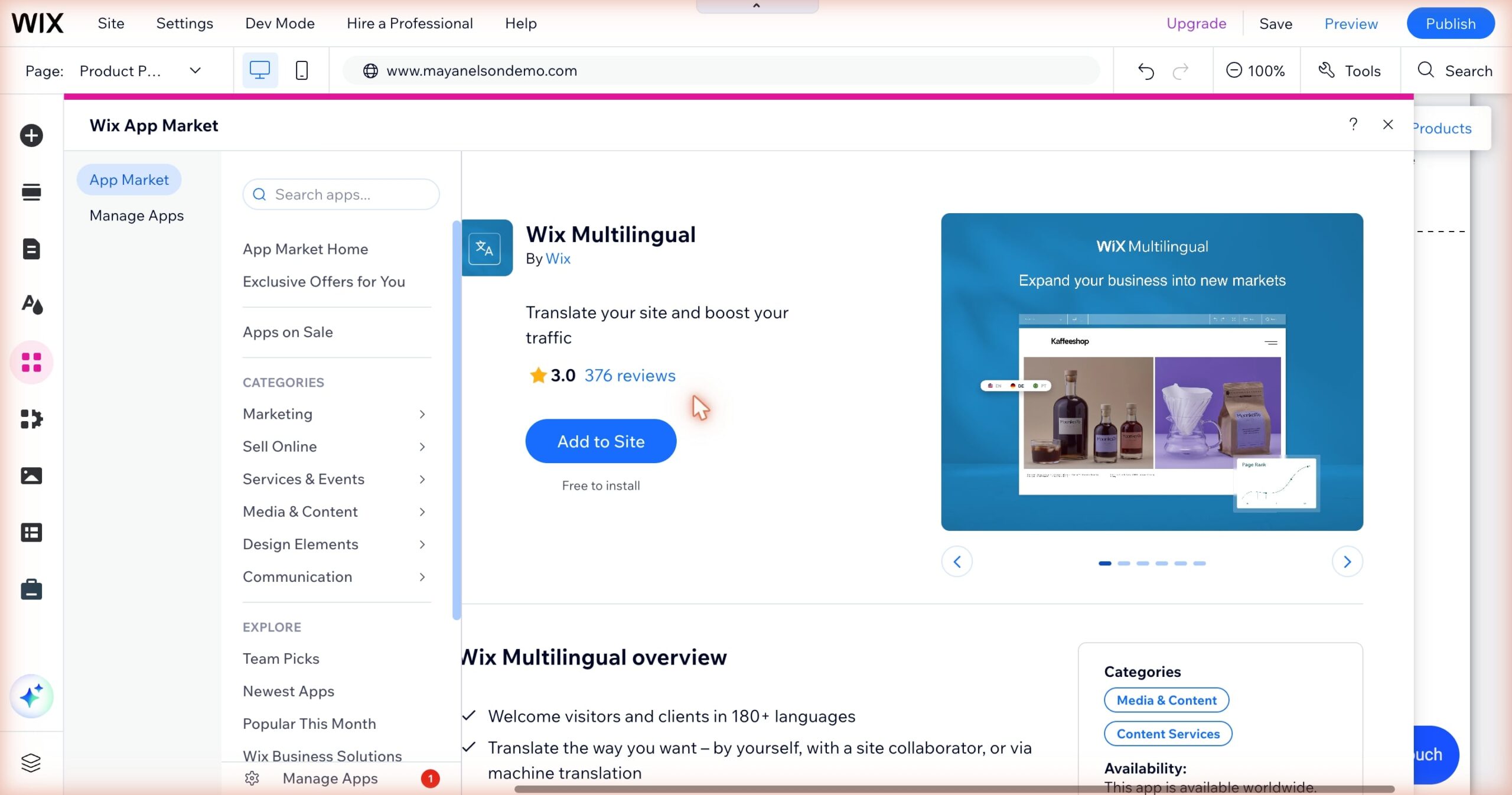Click the Content Services category tag

[1168, 734]
